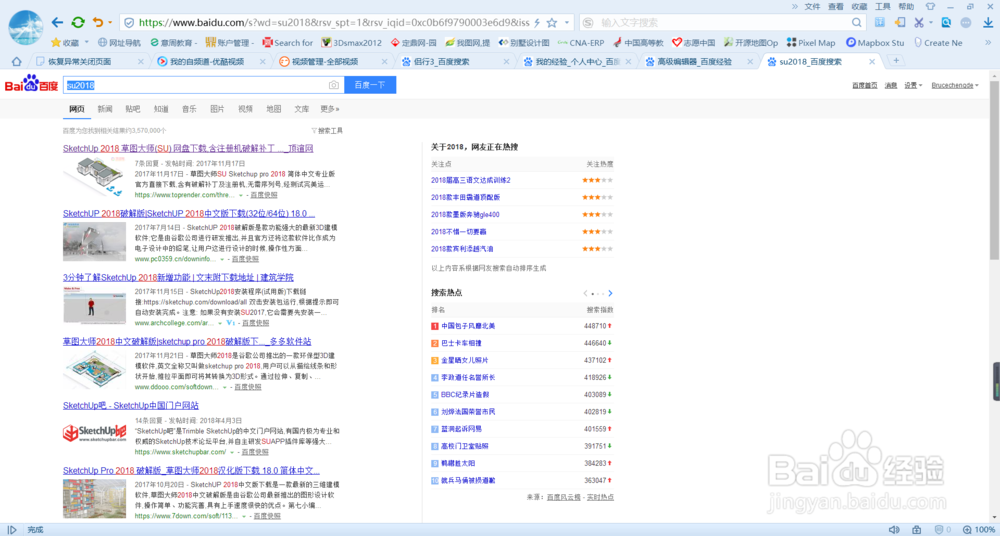Open dropdown arrow after pc0359.cn result URL
Viewport: 1000px width, 536px height.
222,259
